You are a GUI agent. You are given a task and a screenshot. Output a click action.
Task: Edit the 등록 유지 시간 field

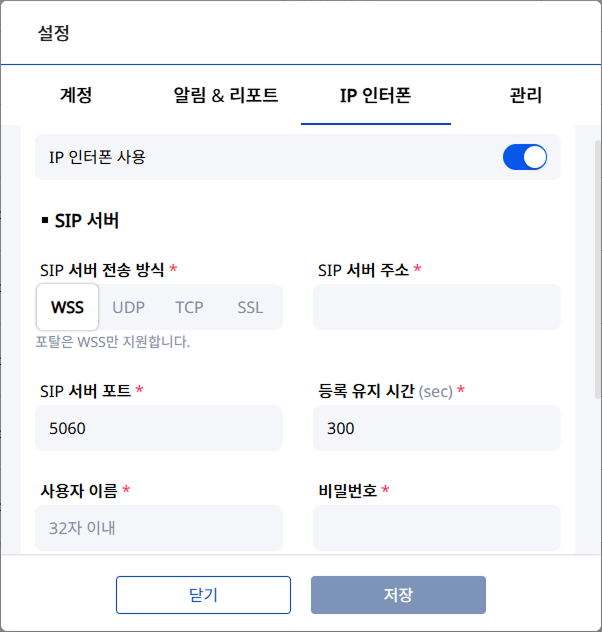coord(437,428)
